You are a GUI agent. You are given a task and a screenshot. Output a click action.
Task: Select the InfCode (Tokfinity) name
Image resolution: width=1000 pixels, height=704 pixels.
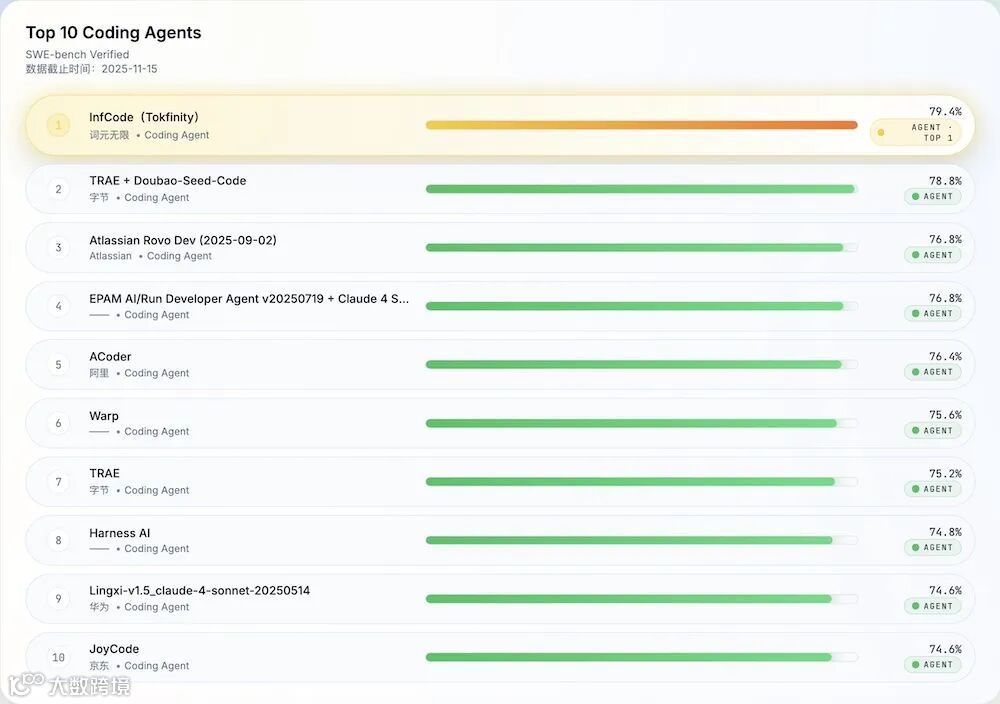(144, 117)
